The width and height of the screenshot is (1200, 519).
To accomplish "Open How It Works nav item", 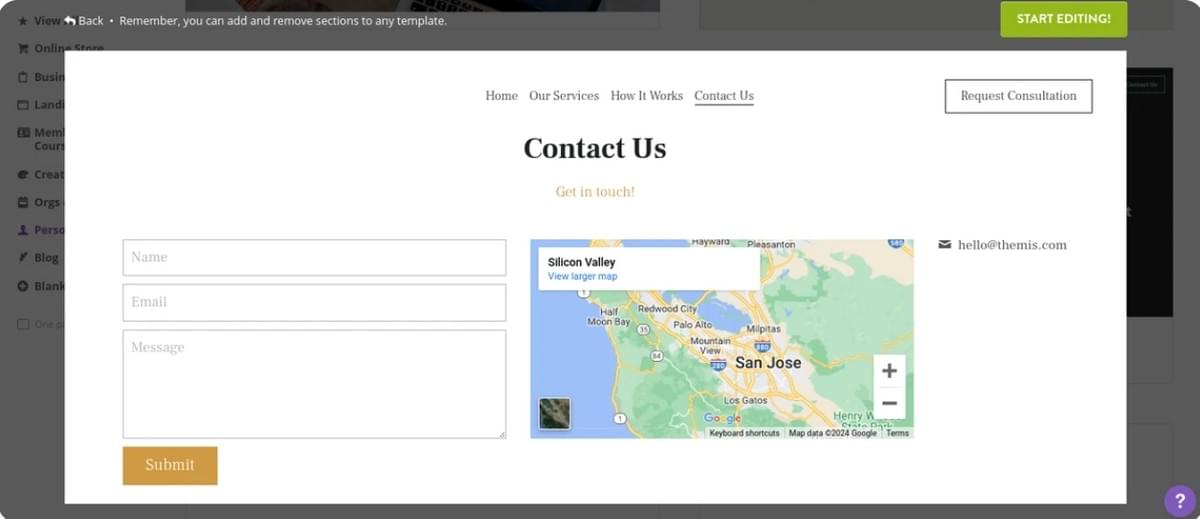I will pos(646,96).
